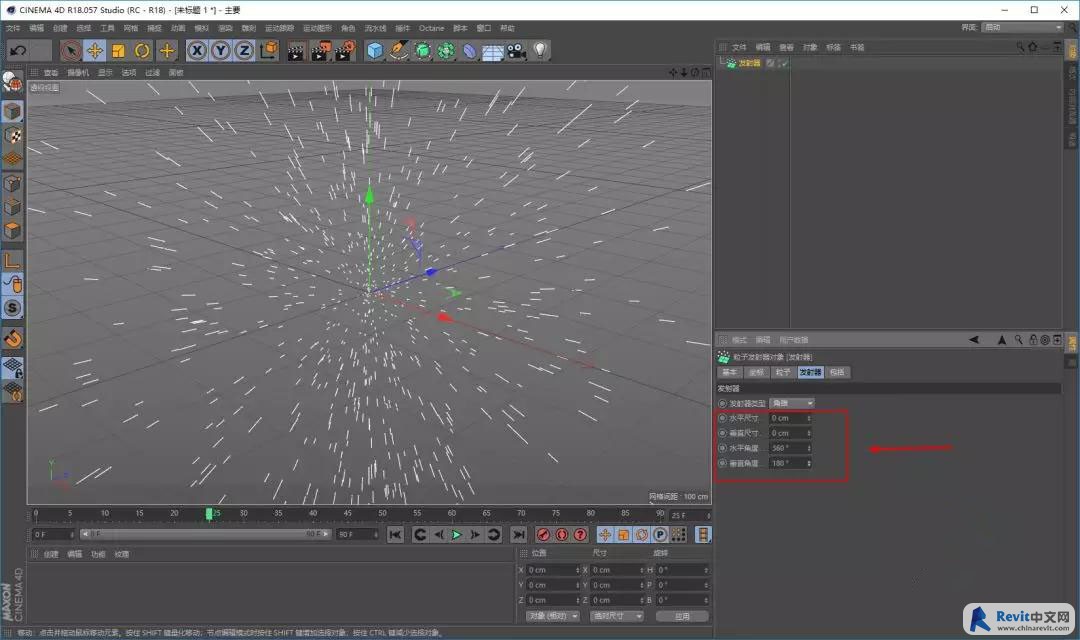This screenshot has width=1080, height=640.
Task: Go to the end of the timeline
Action: pyautogui.click(x=519, y=535)
